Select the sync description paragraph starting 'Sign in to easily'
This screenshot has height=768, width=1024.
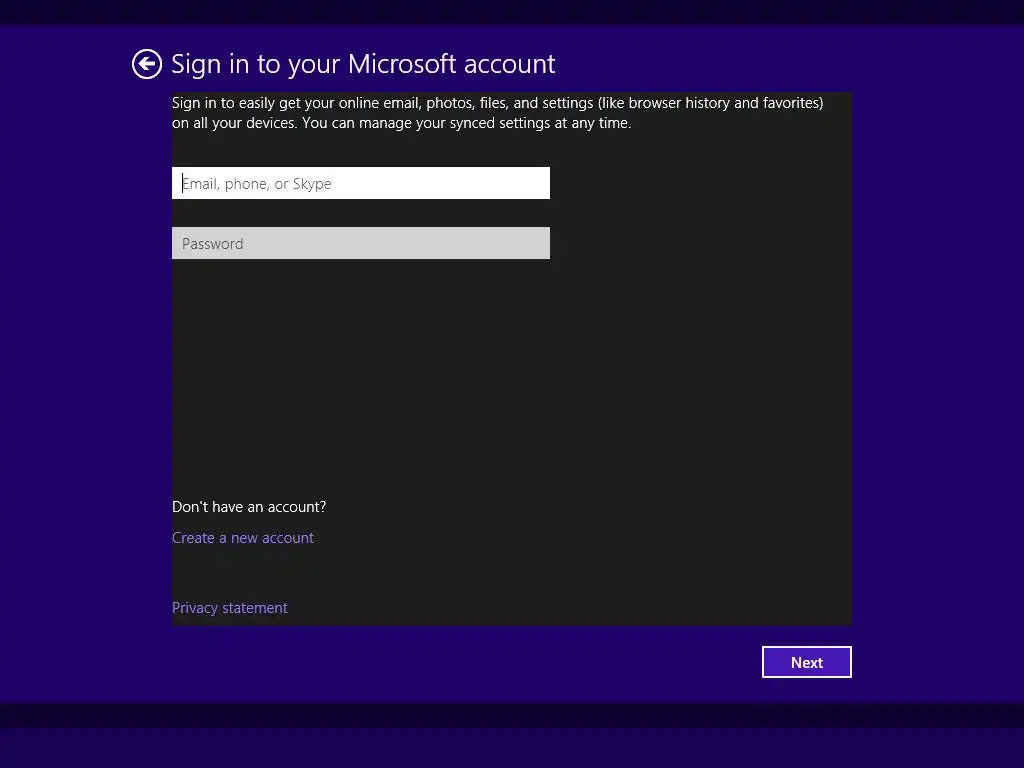point(498,113)
